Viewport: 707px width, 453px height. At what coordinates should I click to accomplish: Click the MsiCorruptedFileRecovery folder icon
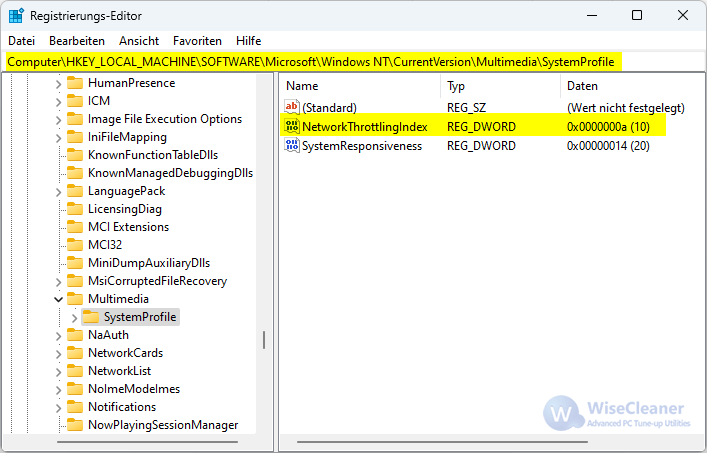(75, 281)
